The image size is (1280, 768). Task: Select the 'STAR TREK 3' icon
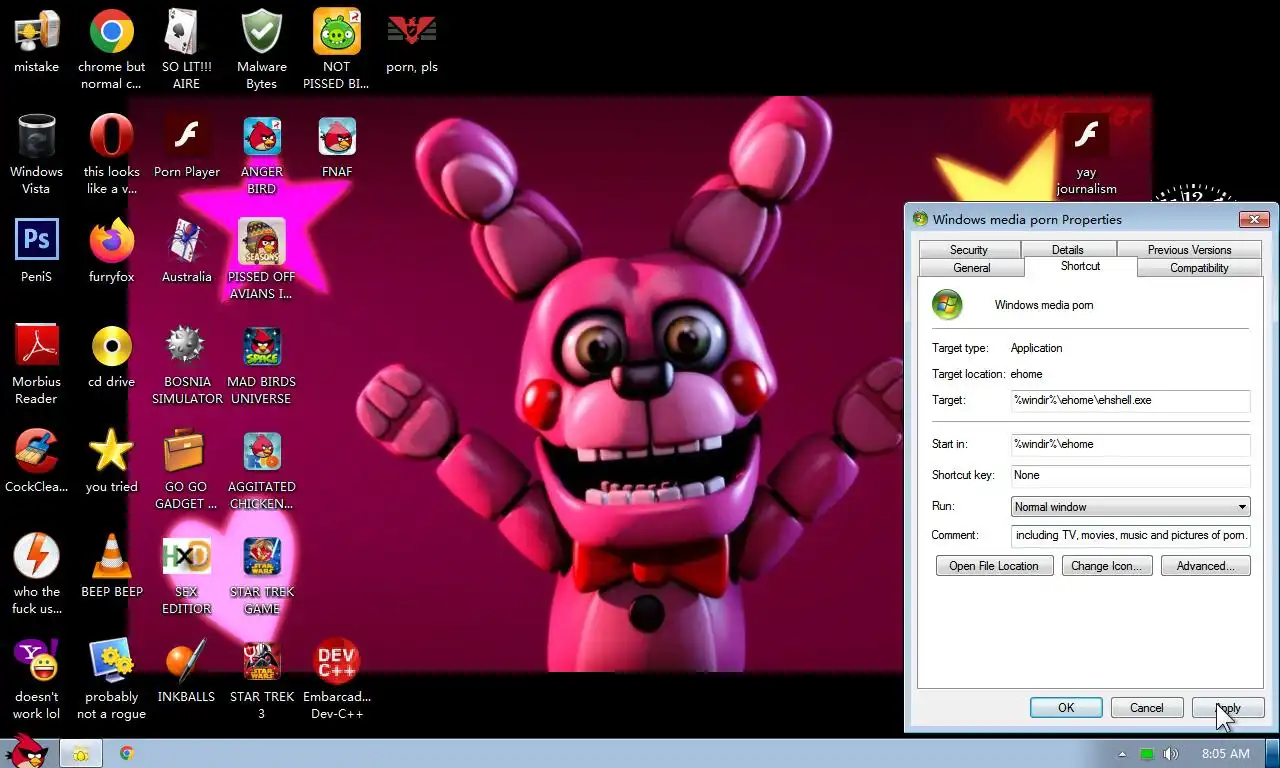[262, 678]
